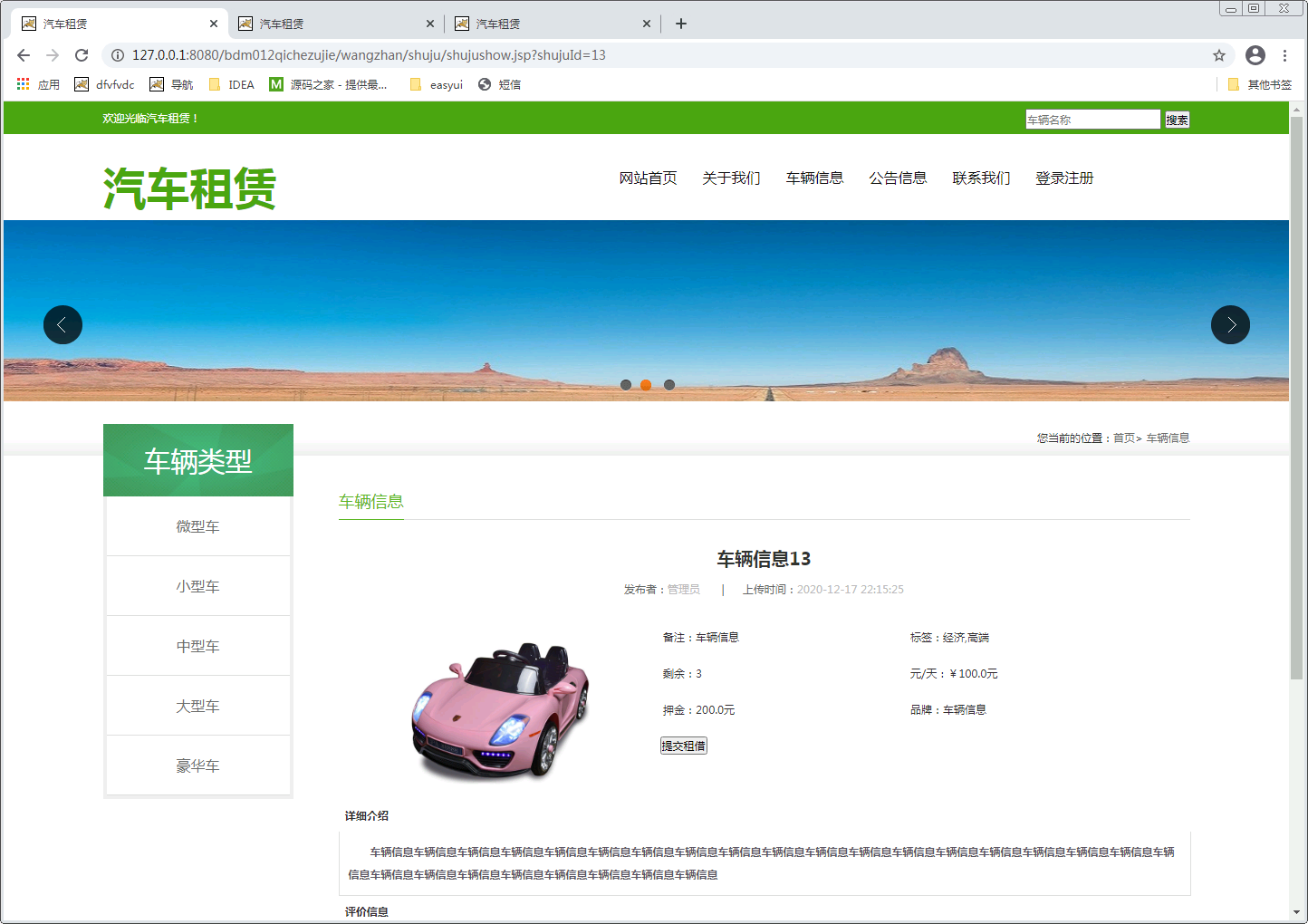Open 公告信息 in the navigation menu
This screenshot has width=1308, height=924.
click(x=898, y=178)
